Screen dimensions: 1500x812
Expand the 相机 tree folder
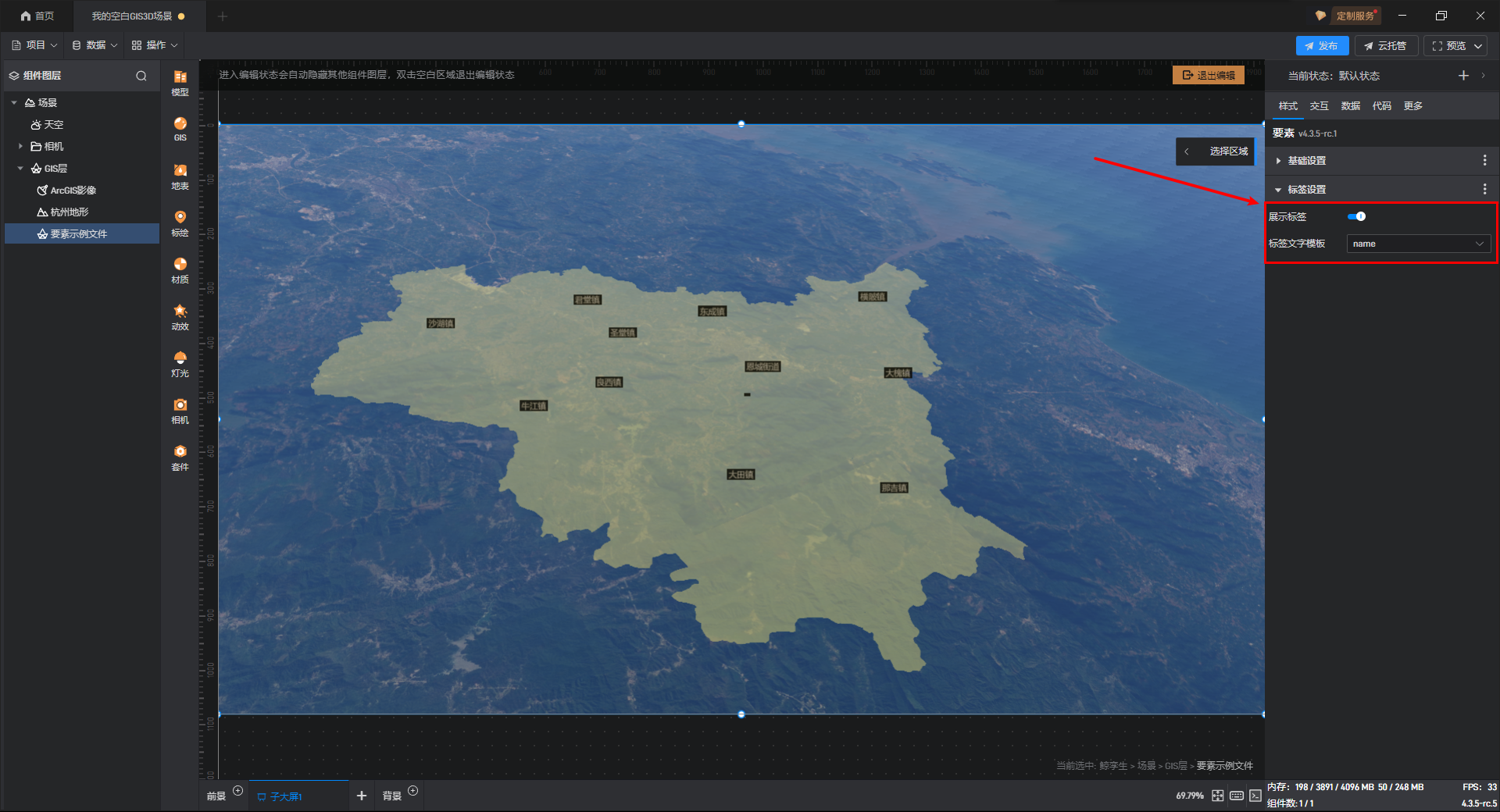pos(20,146)
